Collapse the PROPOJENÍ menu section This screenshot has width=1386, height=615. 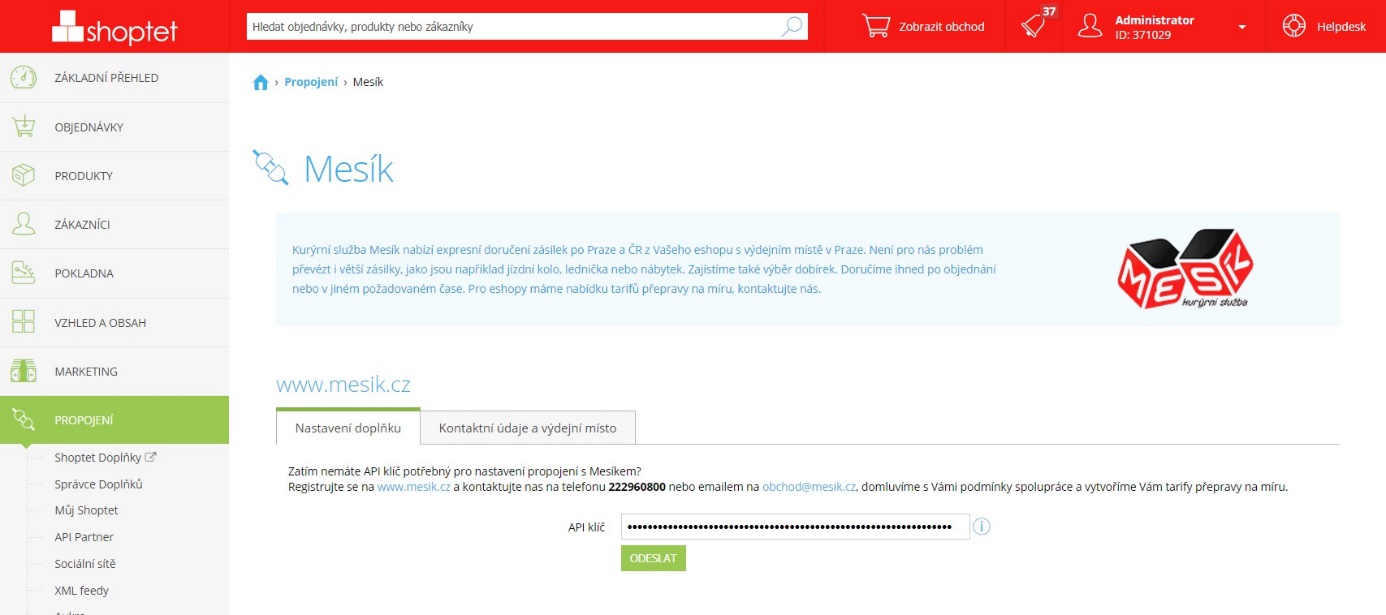[x=114, y=420]
